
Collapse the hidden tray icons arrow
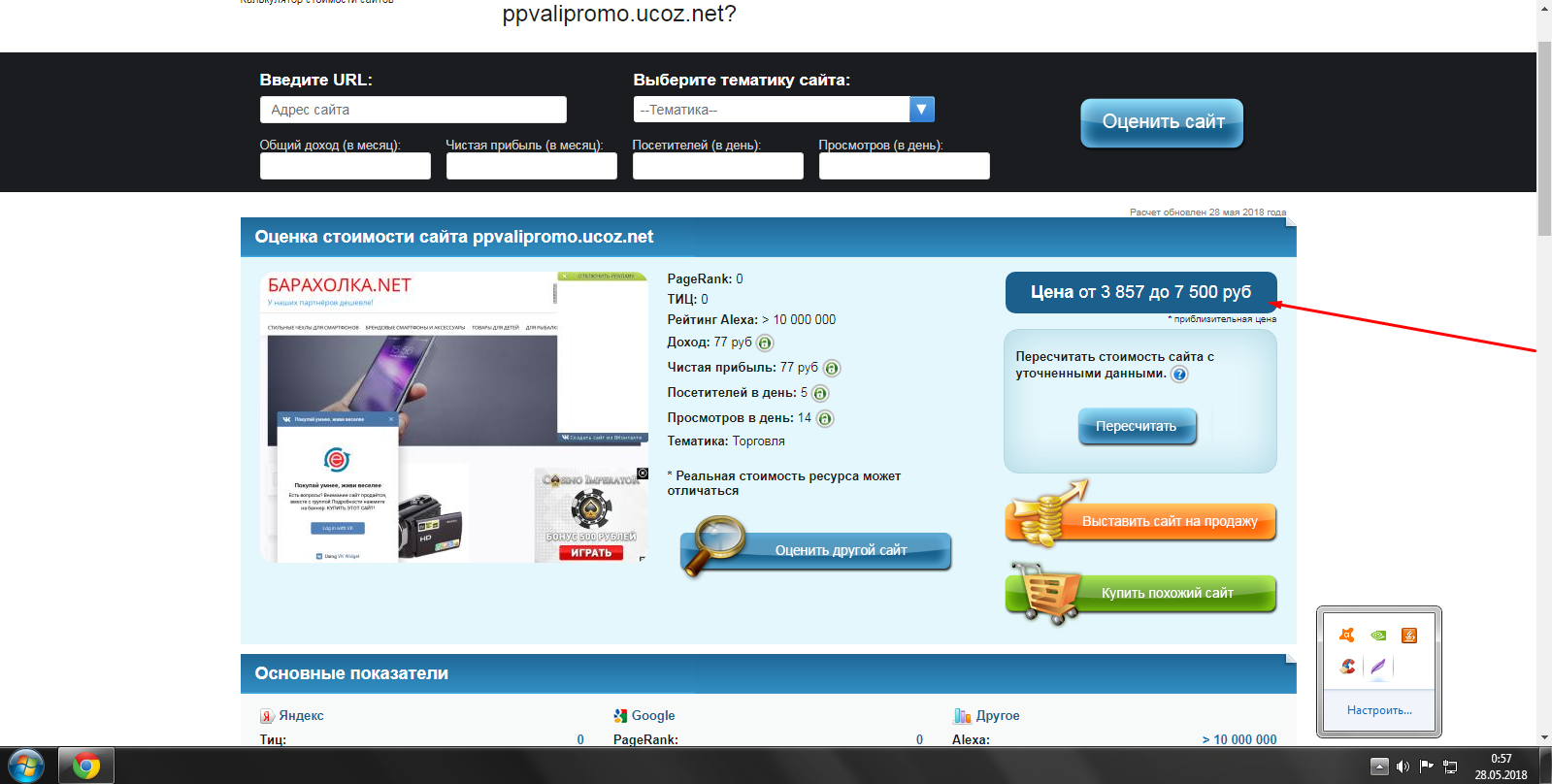pos(1379,767)
